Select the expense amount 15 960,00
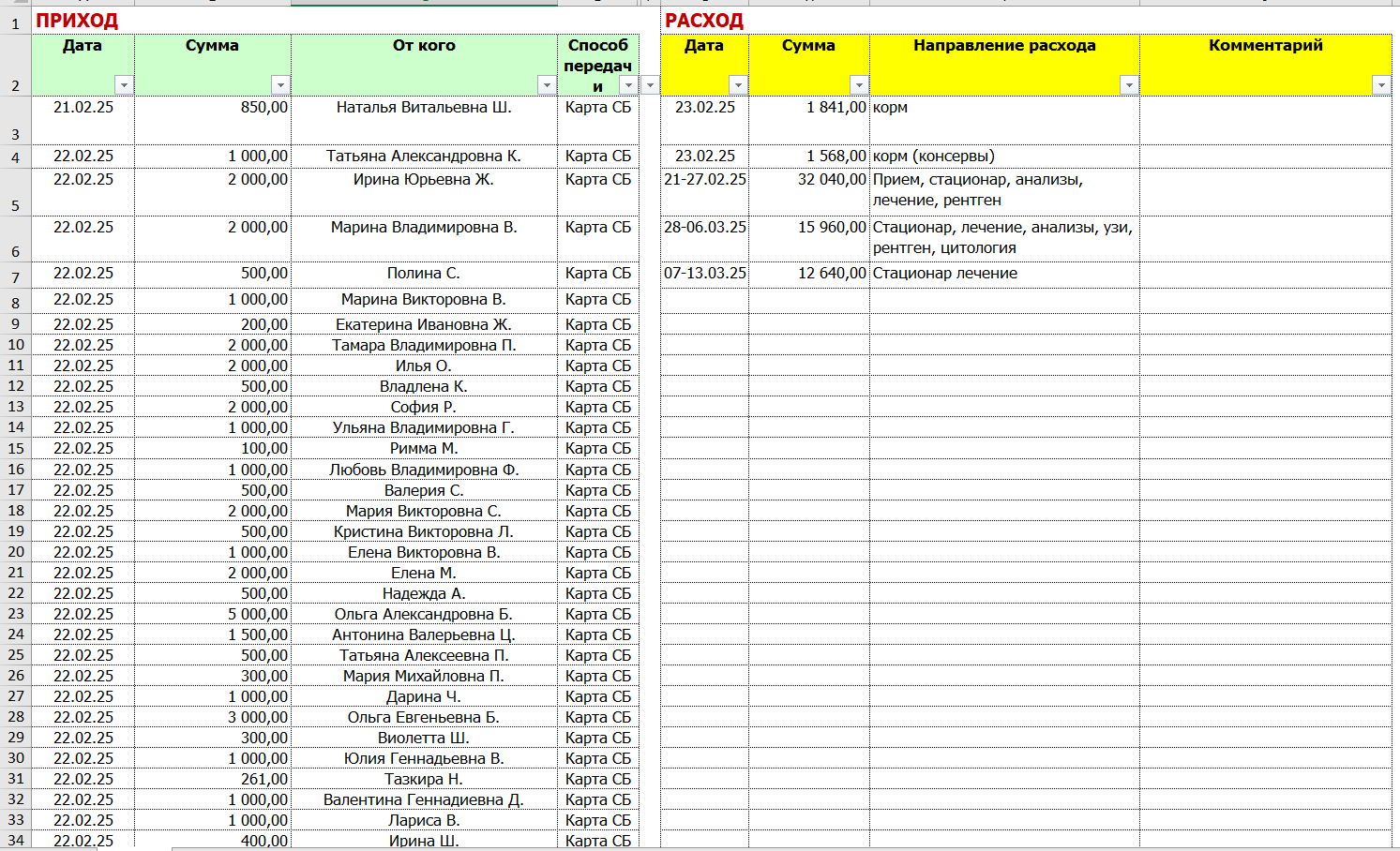This screenshot has height=851, width=1400. click(809, 239)
